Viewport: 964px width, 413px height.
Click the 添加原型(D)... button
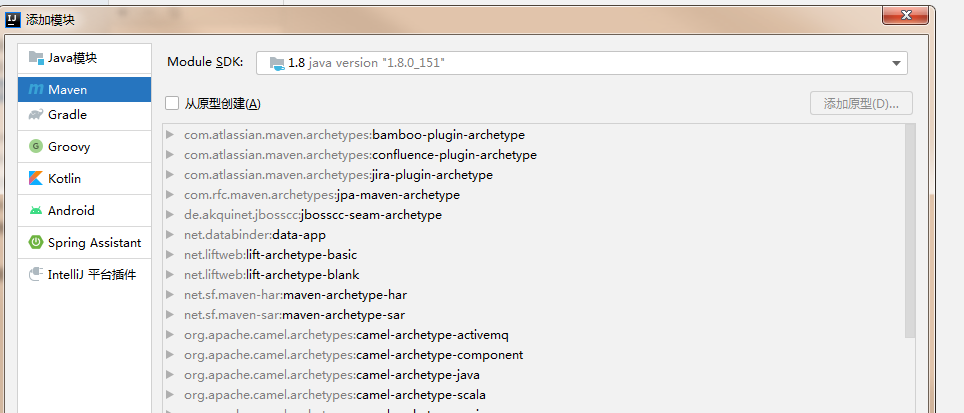pyautogui.click(x=861, y=103)
